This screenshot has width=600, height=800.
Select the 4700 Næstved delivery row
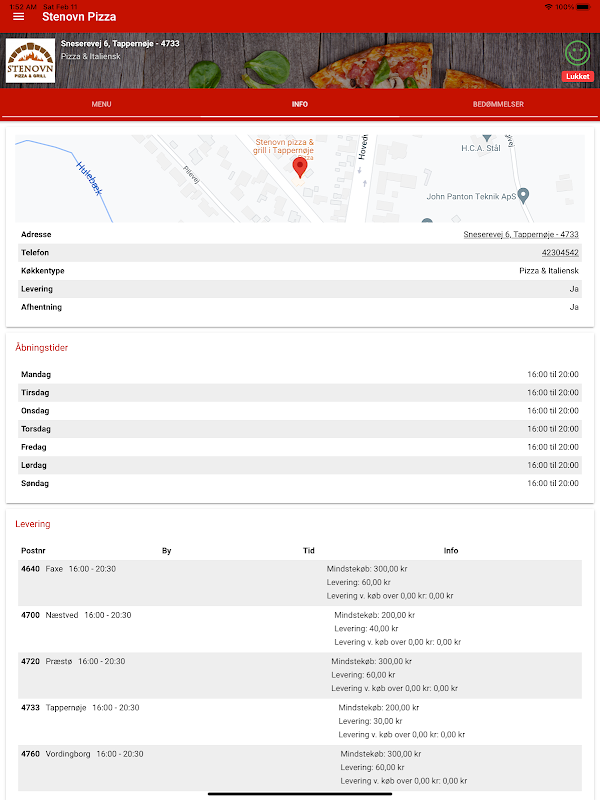300,629
